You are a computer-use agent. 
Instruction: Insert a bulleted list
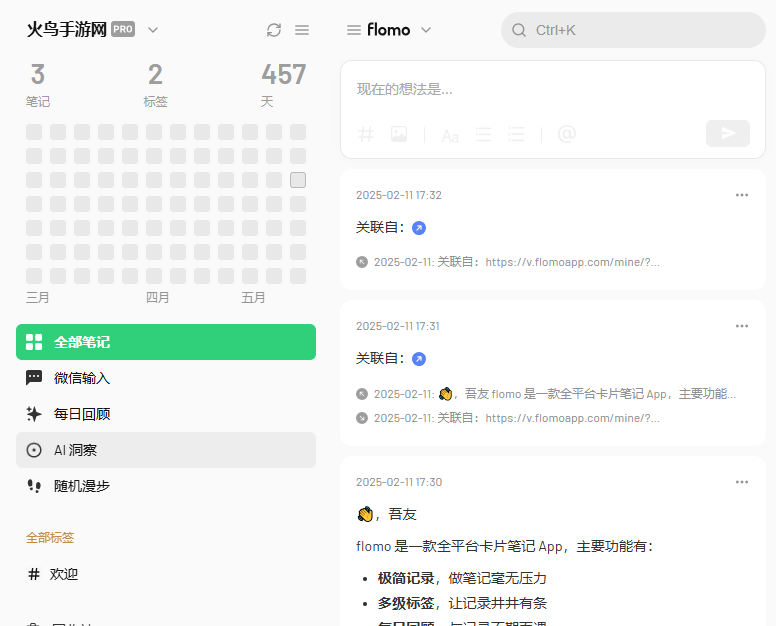tap(483, 134)
